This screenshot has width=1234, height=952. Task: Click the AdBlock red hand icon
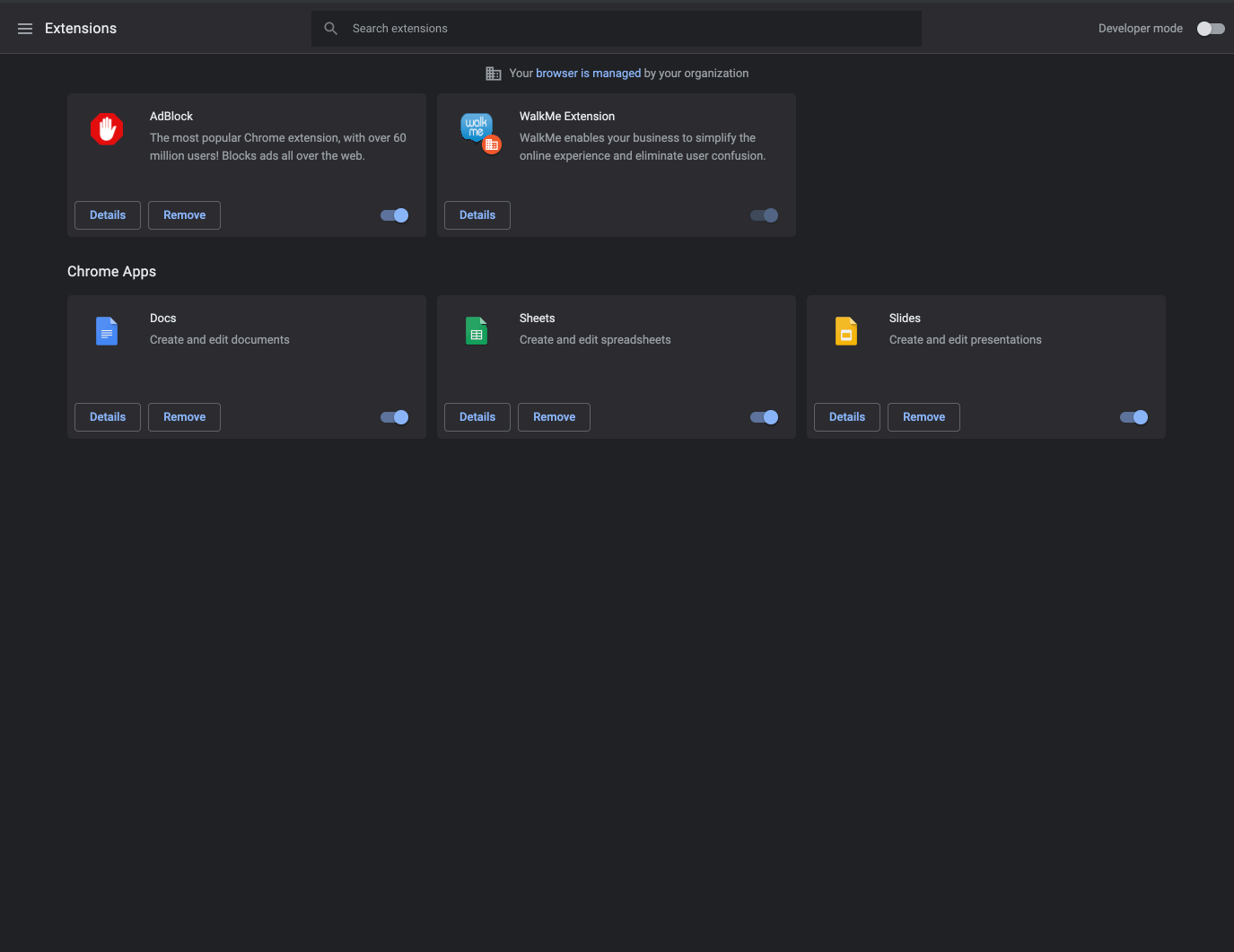click(107, 129)
